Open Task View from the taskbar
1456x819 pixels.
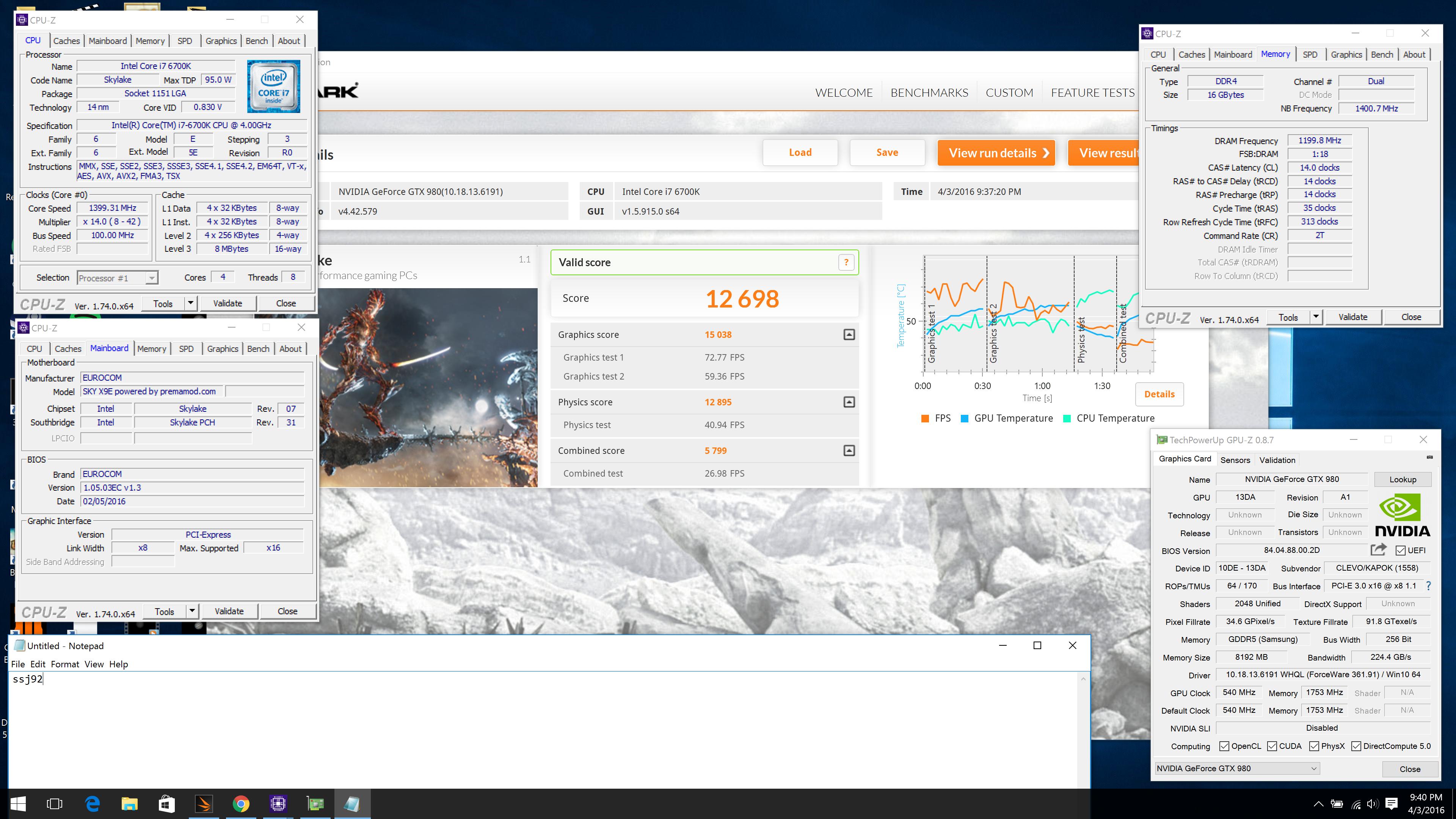[55, 804]
